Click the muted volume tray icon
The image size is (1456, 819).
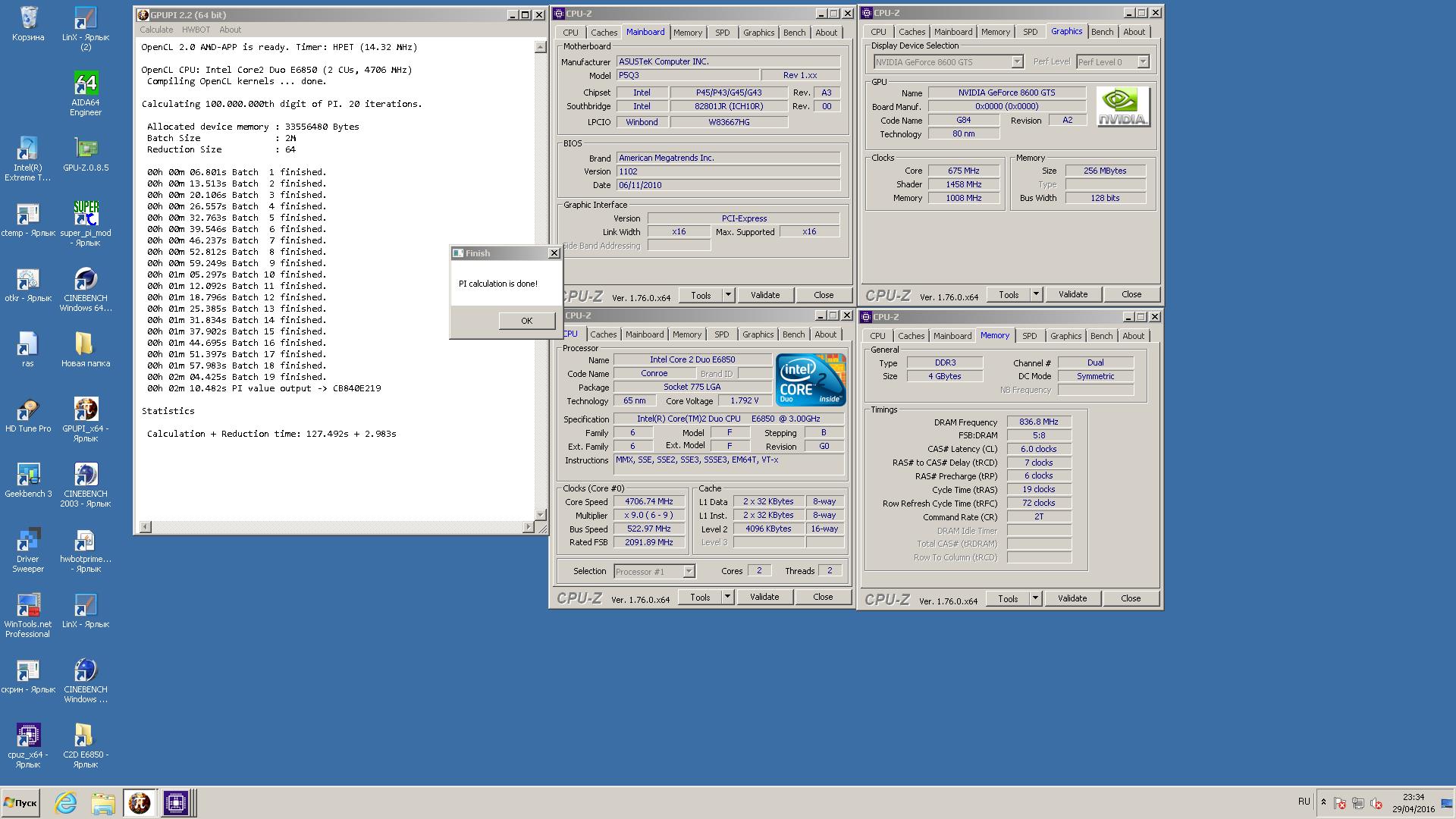pos(1376,803)
